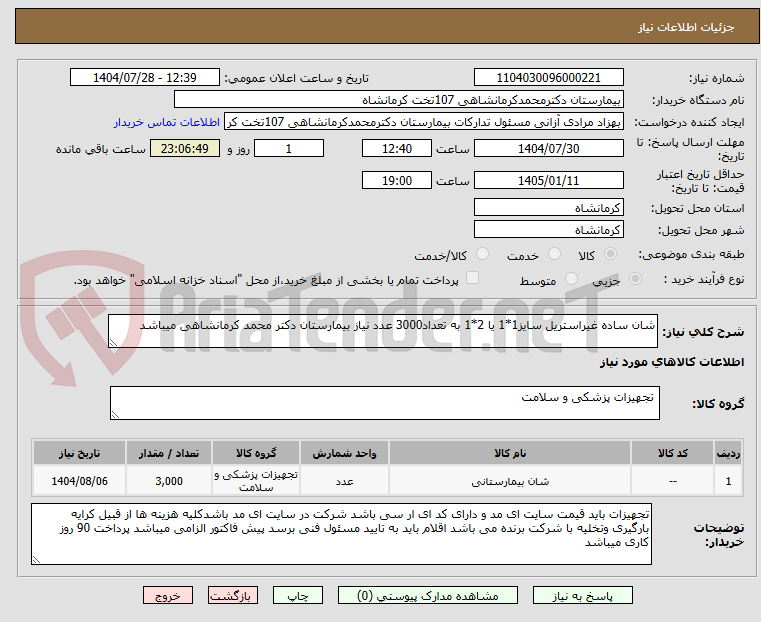Select the جزیی purchase type radio
This screenshot has width=761, height=622.
click(635, 278)
